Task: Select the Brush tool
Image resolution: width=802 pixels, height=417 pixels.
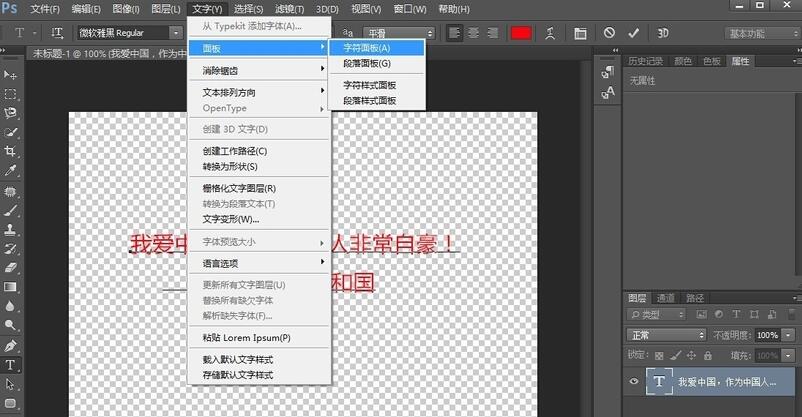Action: coord(10,210)
